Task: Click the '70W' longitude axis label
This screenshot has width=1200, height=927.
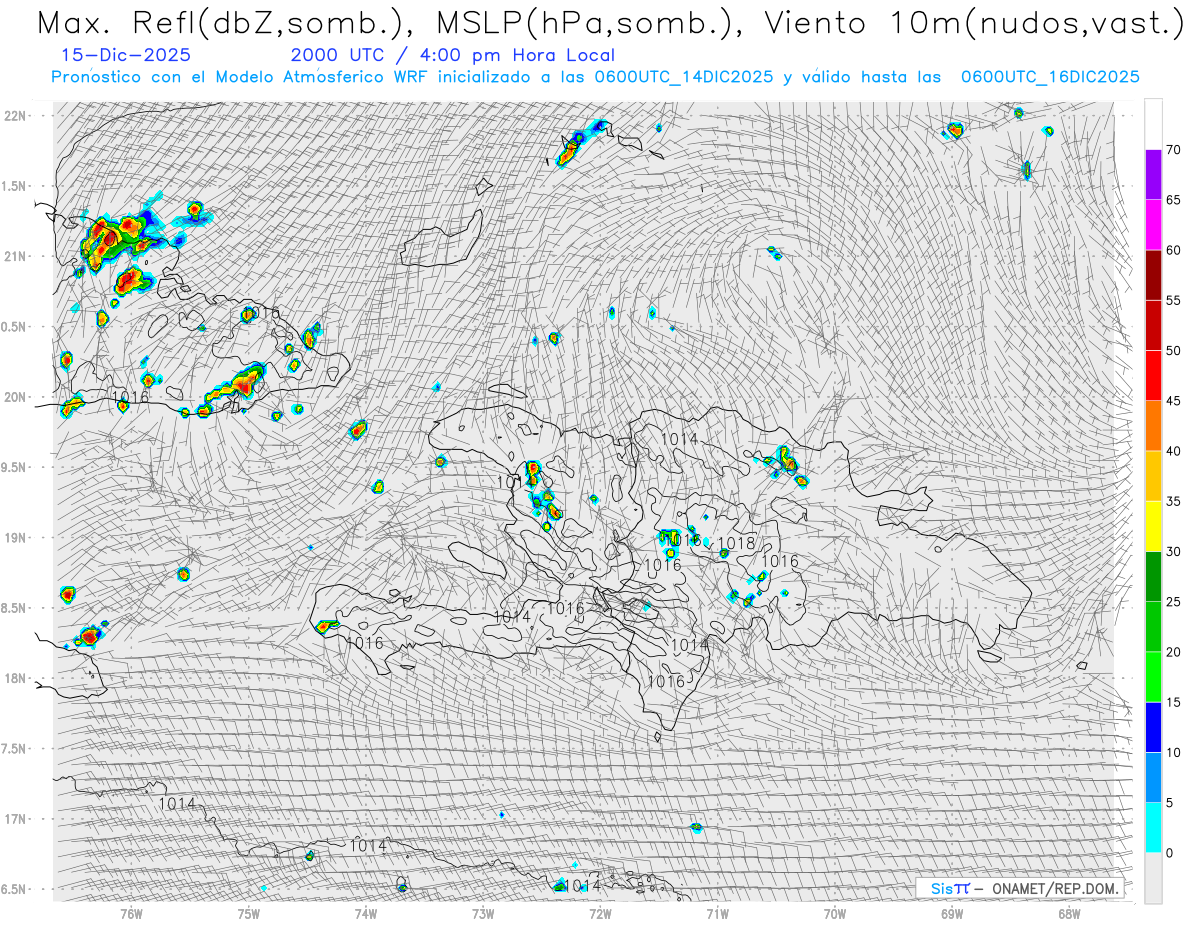Action: [x=835, y=913]
